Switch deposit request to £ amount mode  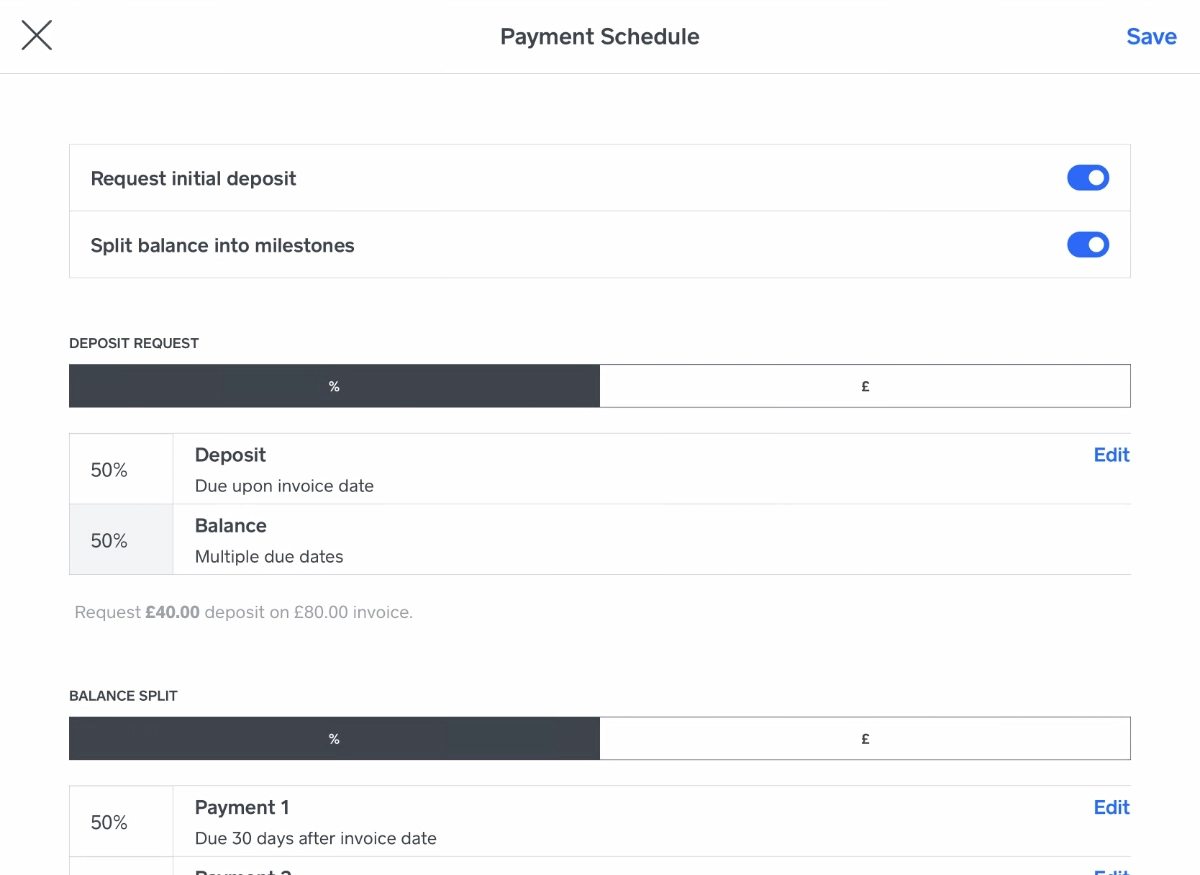(865, 385)
